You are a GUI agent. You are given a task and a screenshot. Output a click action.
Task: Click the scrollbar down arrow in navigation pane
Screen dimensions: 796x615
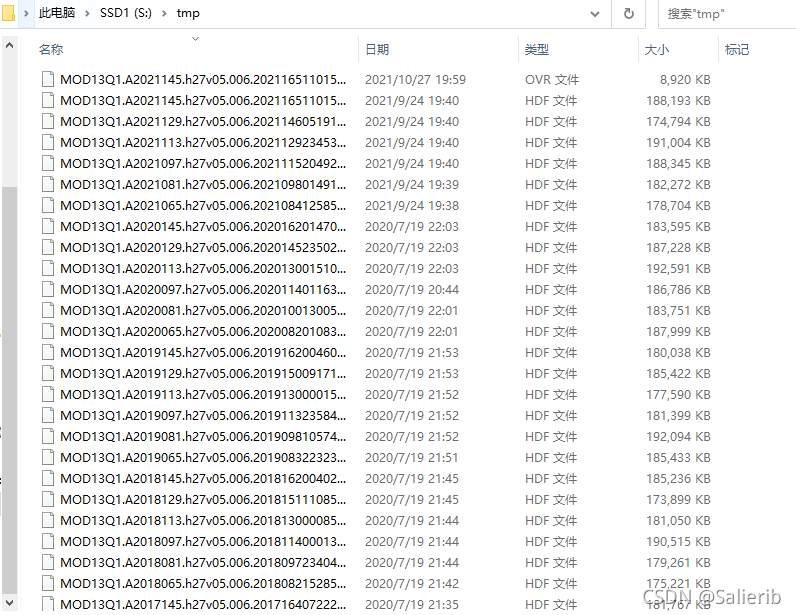(x=9, y=603)
